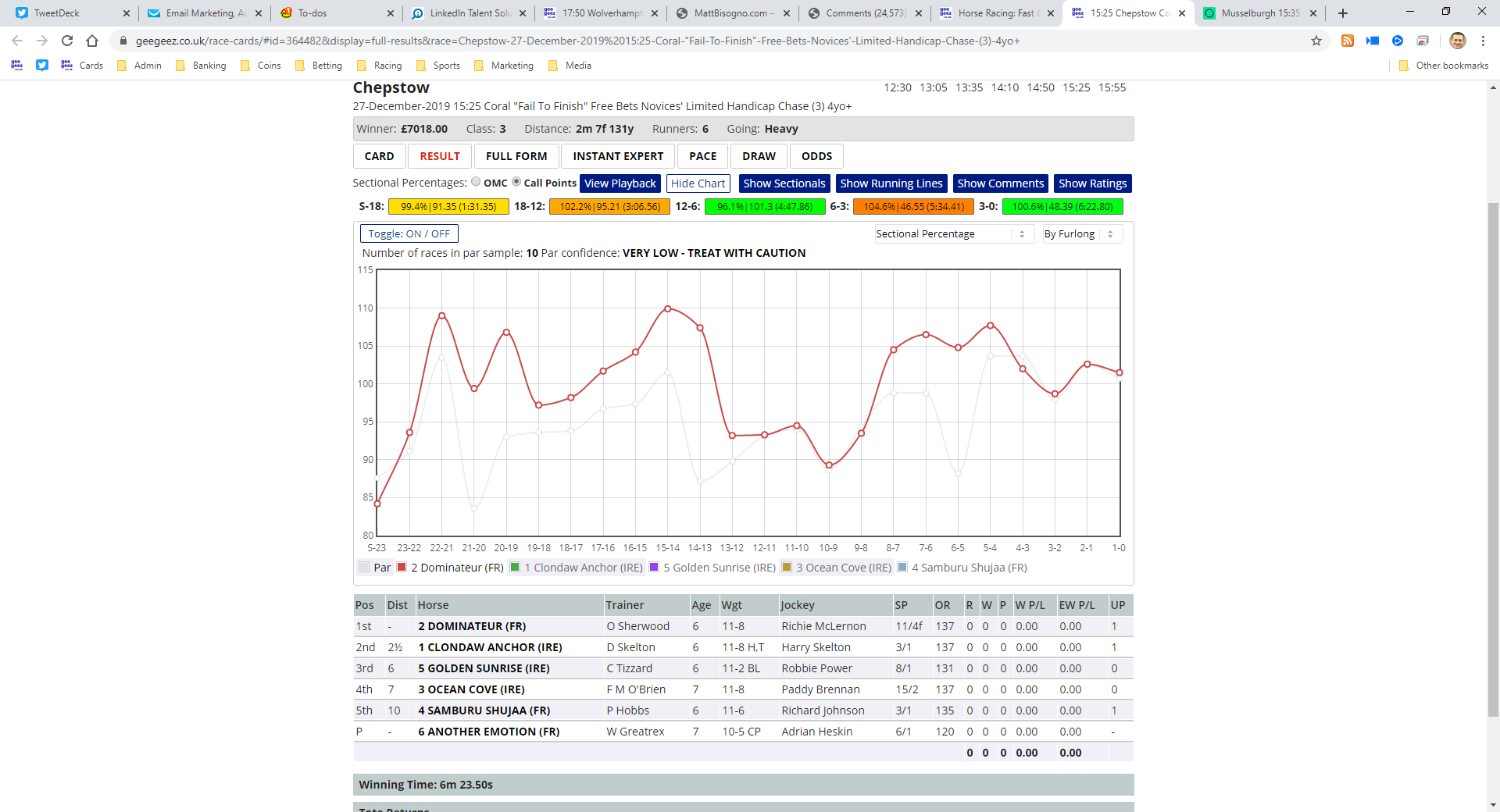Go to browser home icon
The height and width of the screenshot is (812, 1500).
[x=92, y=41]
